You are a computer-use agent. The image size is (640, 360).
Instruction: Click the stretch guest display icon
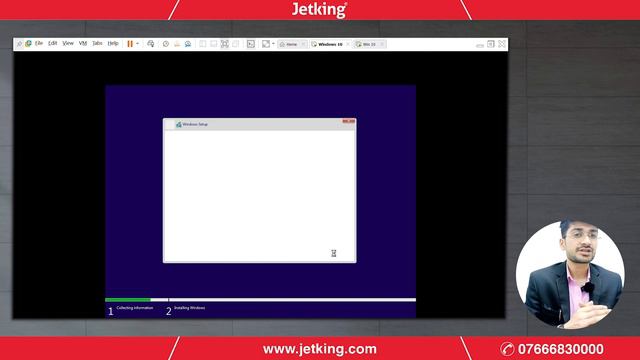click(266, 44)
